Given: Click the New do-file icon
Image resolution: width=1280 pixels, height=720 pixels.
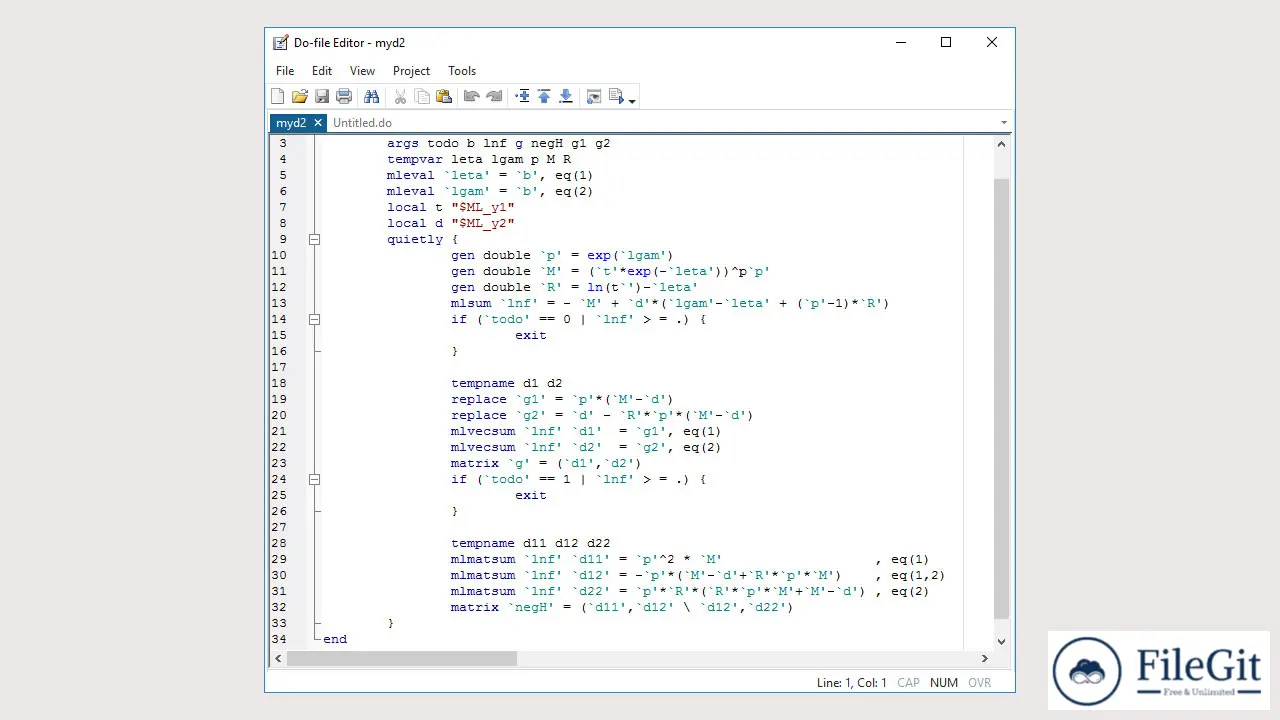Looking at the screenshot, I should [x=278, y=96].
